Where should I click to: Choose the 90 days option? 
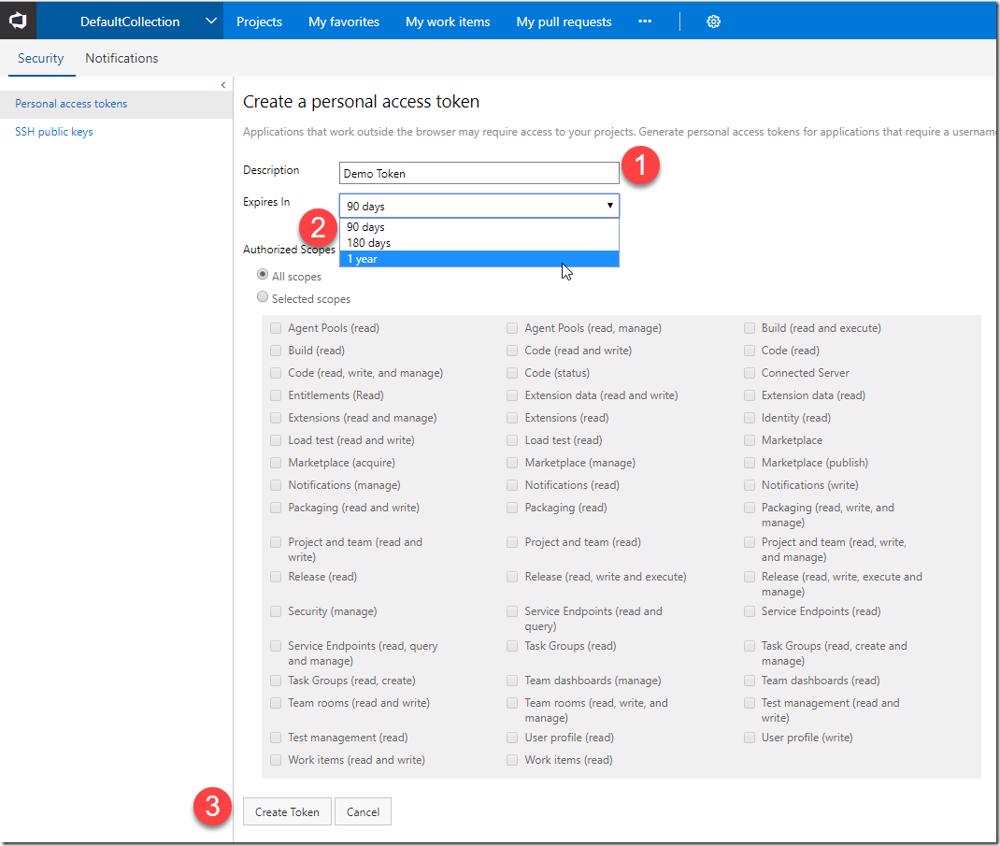(479, 227)
